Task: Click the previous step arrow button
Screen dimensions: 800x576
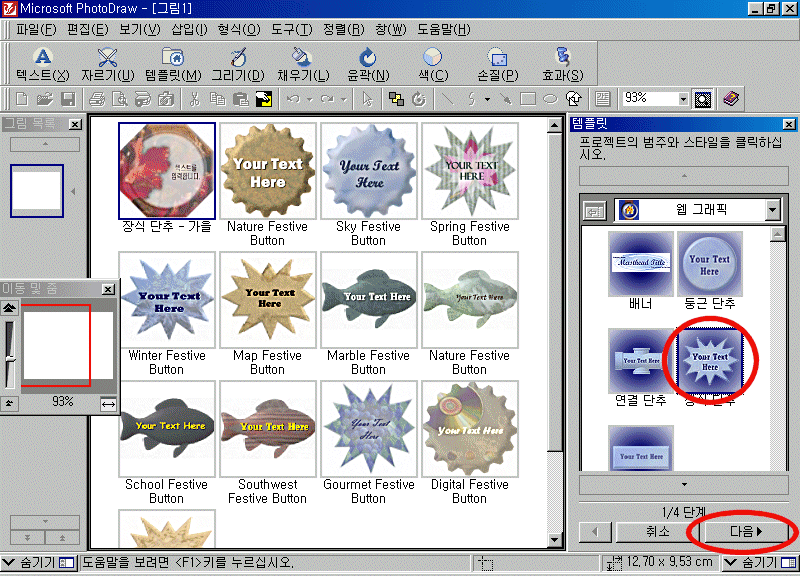Action: click(x=595, y=532)
